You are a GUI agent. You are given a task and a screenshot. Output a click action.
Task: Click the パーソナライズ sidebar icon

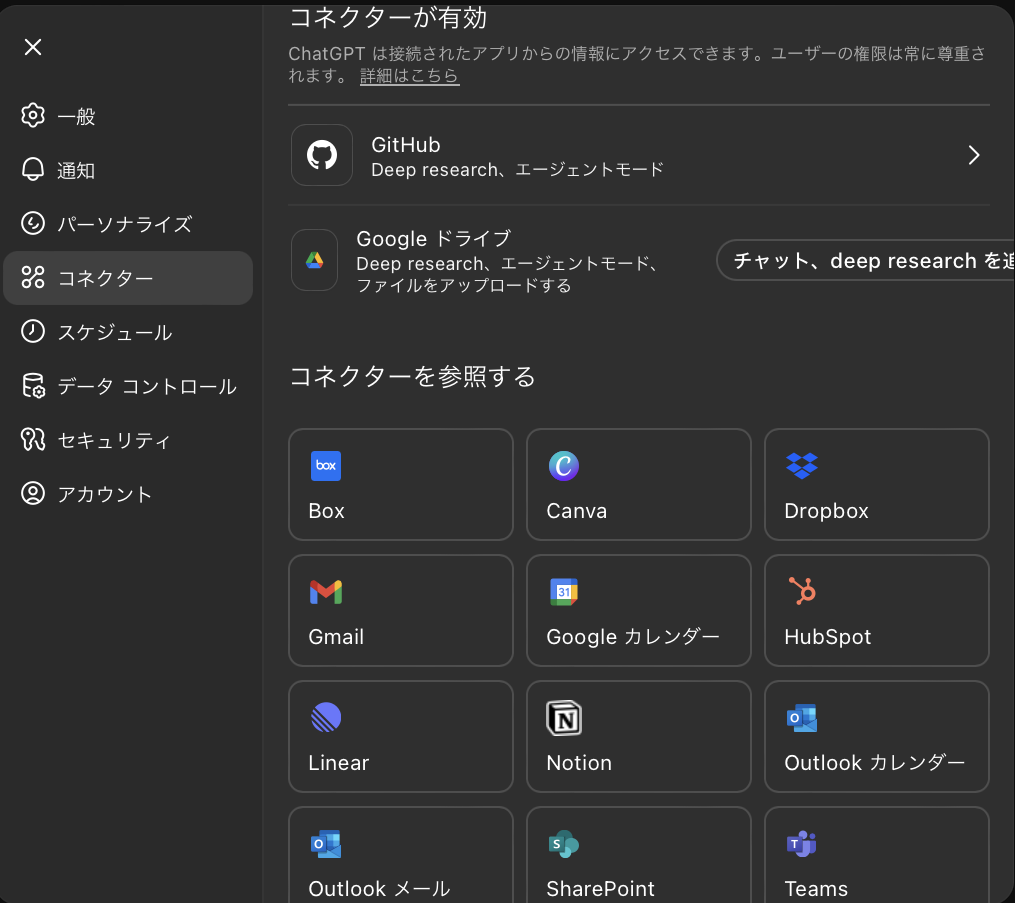click(33, 223)
